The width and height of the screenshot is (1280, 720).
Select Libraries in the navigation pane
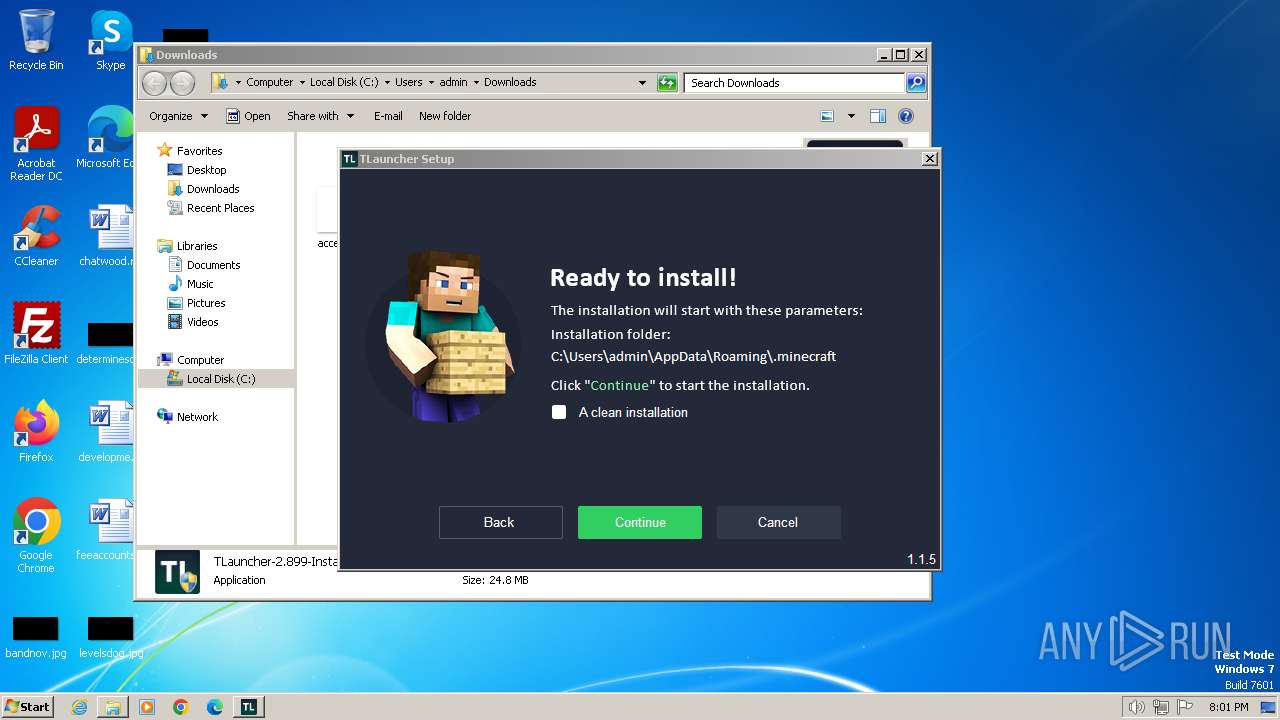pyautogui.click(x=197, y=246)
